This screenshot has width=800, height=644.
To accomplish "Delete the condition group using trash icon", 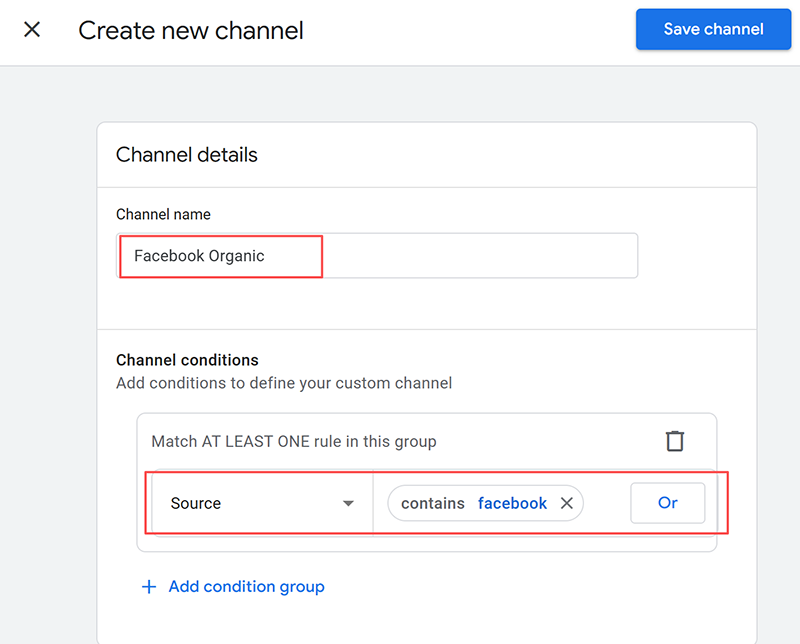I will tap(675, 441).
